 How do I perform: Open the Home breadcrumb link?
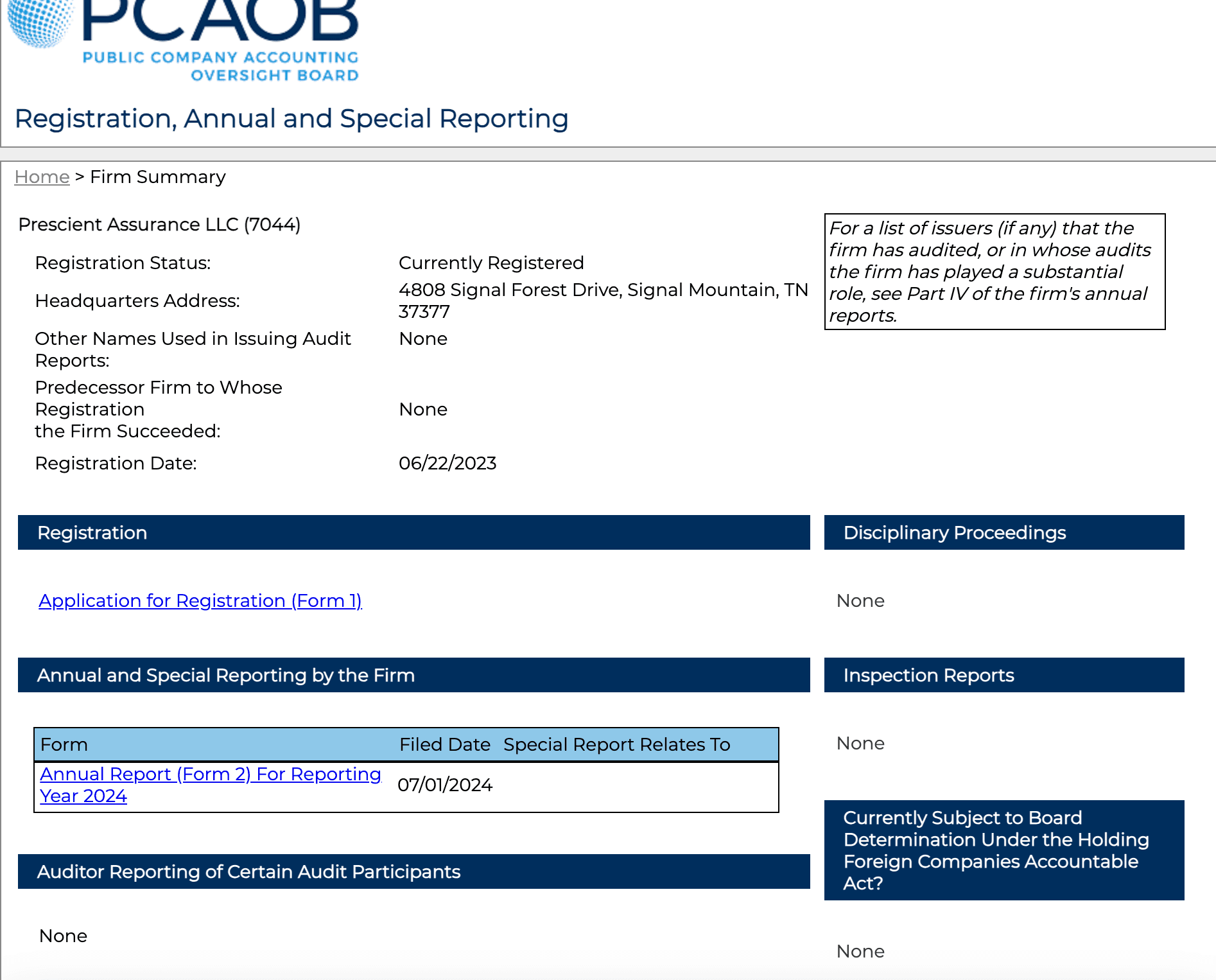42,177
